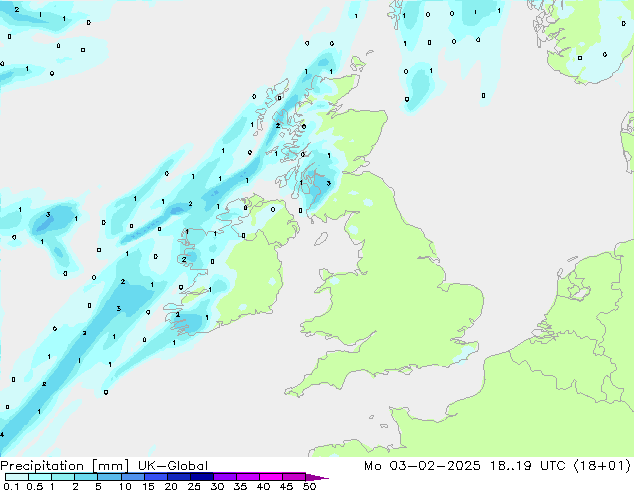This screenshot has width=634, height=490.
Task: Click the '15' legend scale label
Action: point(148,486)
